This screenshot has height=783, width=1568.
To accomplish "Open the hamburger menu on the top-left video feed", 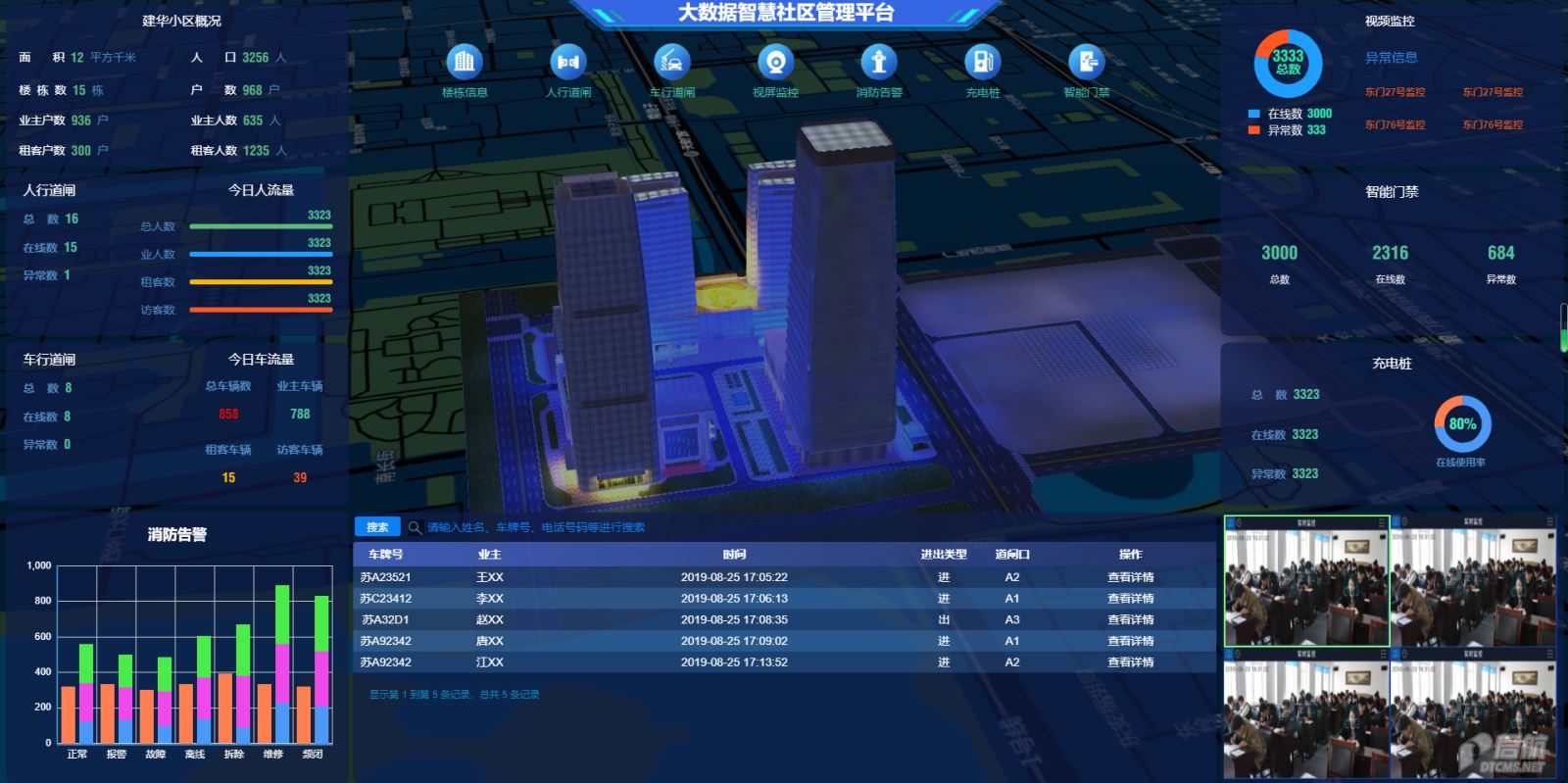I will click(x=1382, y=523).
